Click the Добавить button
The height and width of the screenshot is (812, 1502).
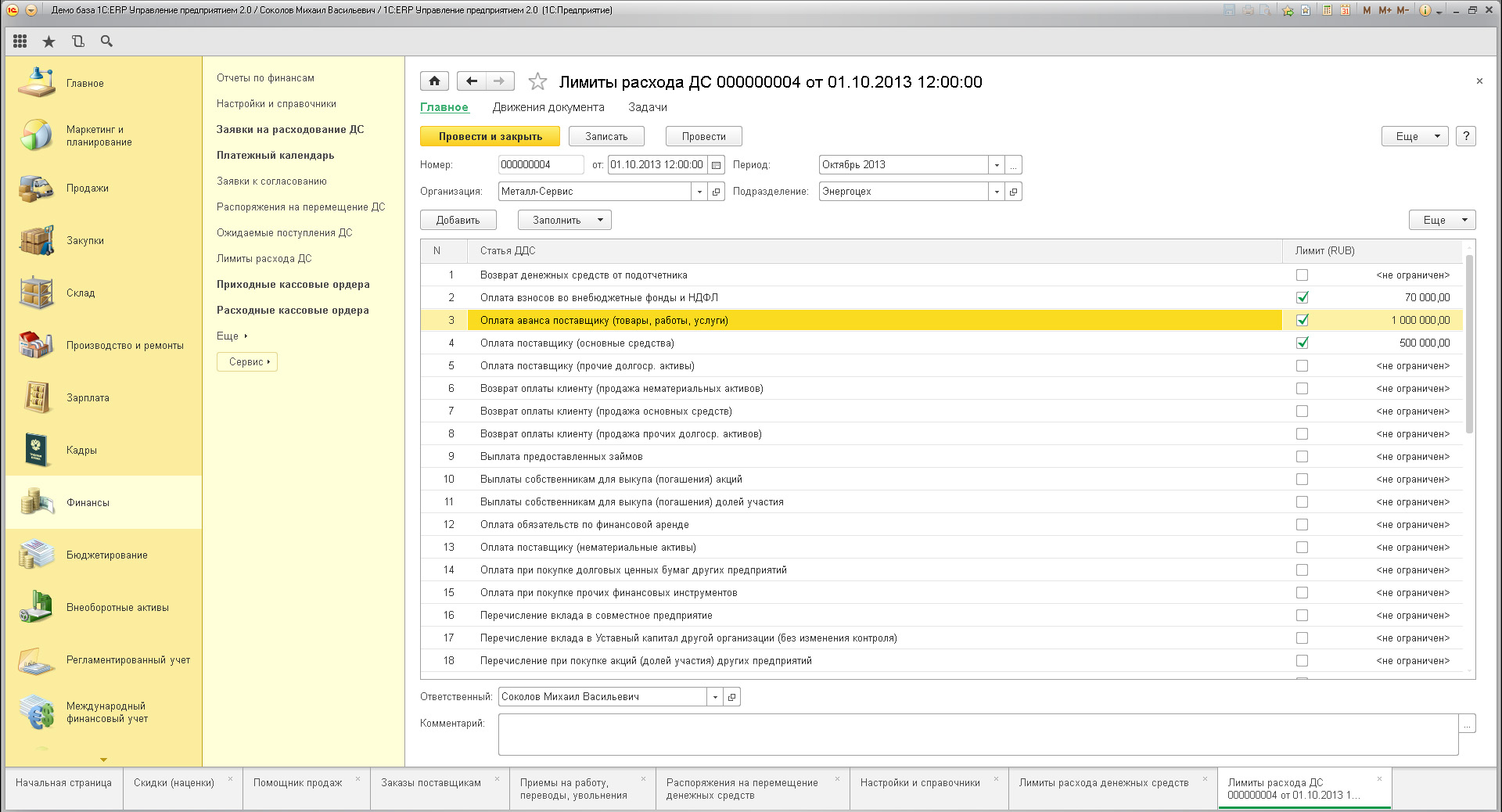(458, 220)
